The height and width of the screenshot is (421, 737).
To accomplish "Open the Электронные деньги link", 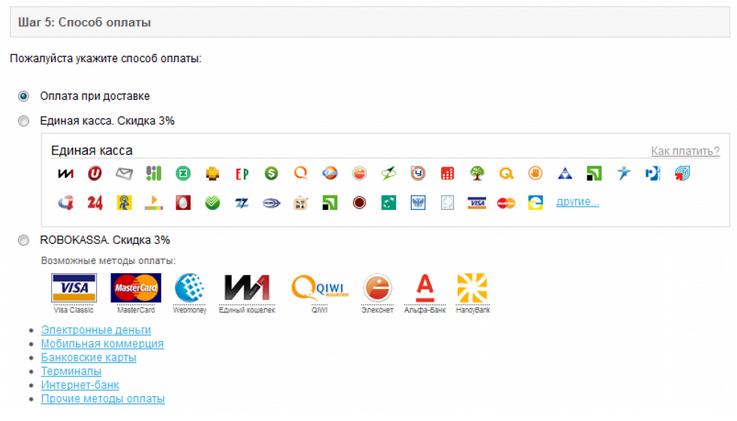I will [96, 330].
